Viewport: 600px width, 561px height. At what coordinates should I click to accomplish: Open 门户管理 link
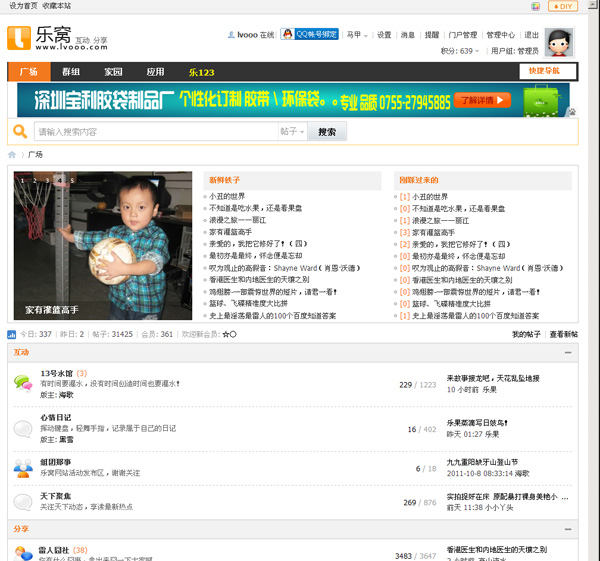[463, 35]
